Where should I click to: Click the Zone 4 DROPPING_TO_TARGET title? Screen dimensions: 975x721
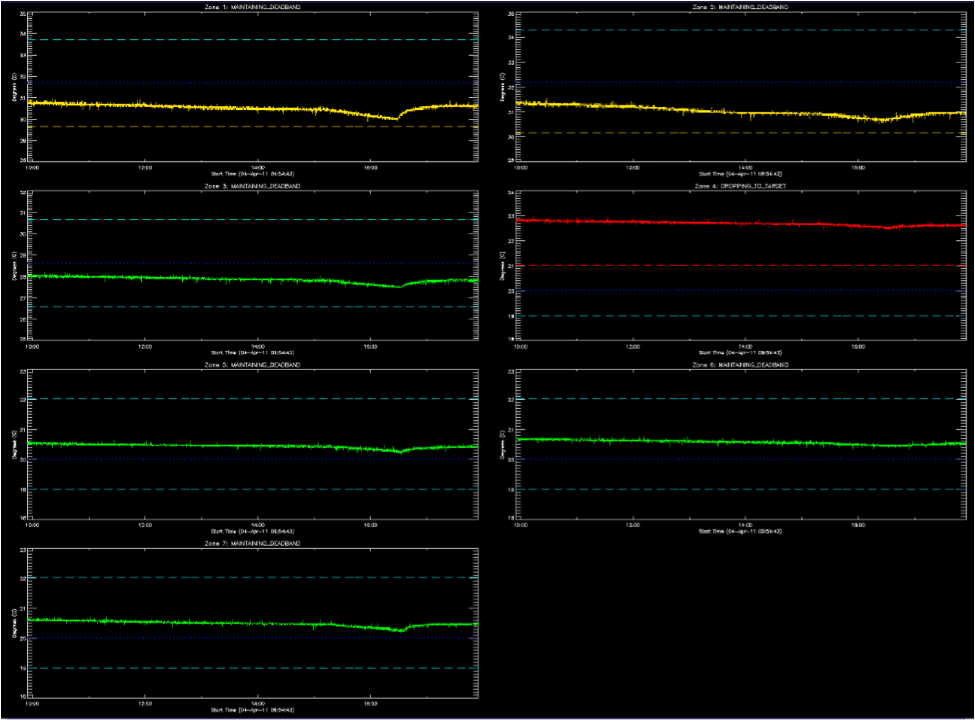(739, 187)
